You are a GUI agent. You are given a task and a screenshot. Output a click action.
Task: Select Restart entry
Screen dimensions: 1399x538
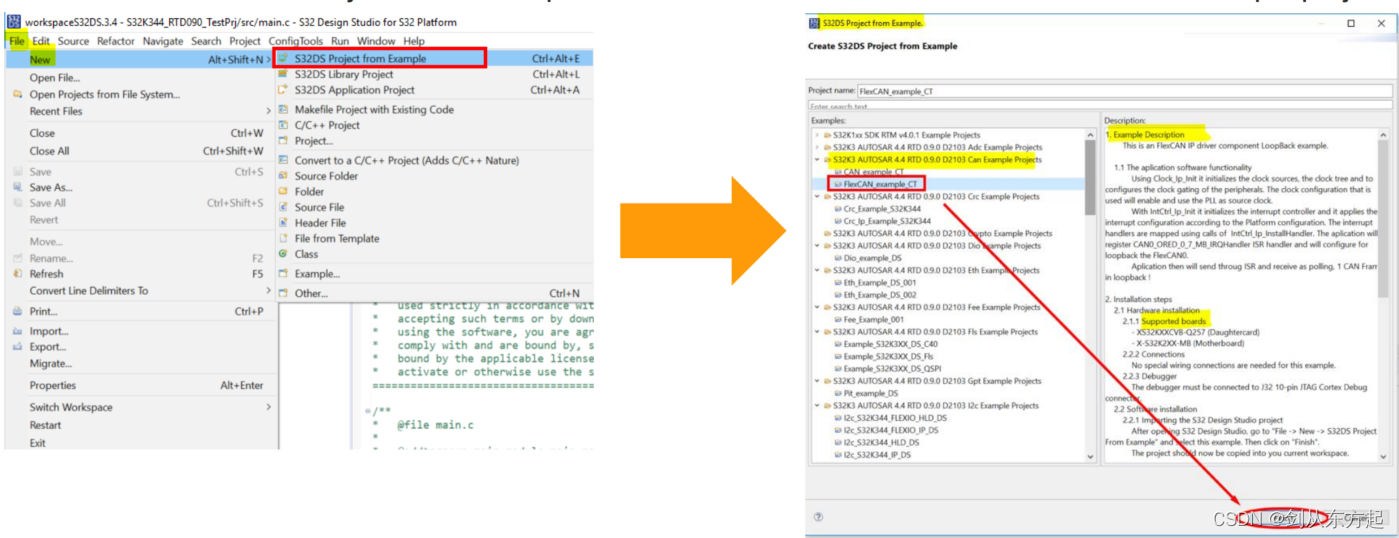pyautogui.click(x=46, y=425)
